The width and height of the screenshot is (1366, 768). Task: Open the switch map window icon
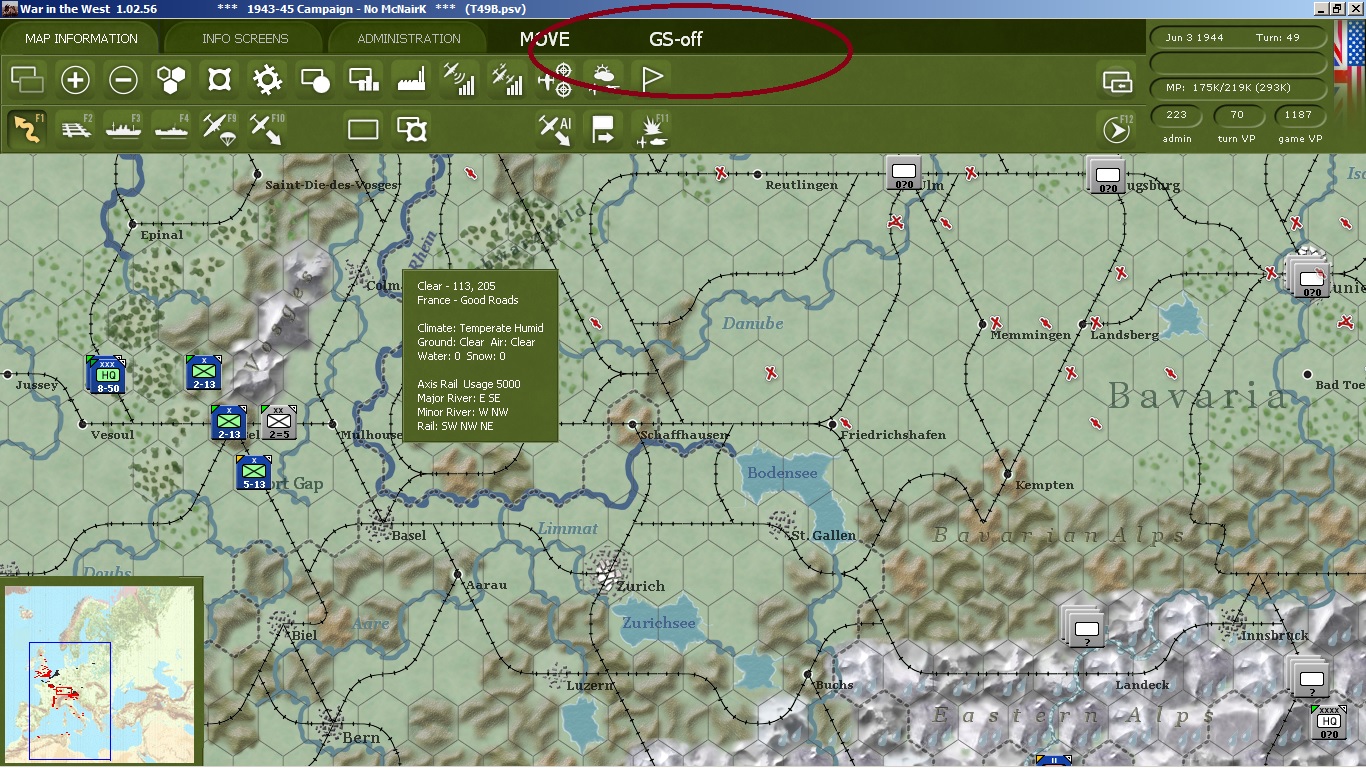[28, 79]
